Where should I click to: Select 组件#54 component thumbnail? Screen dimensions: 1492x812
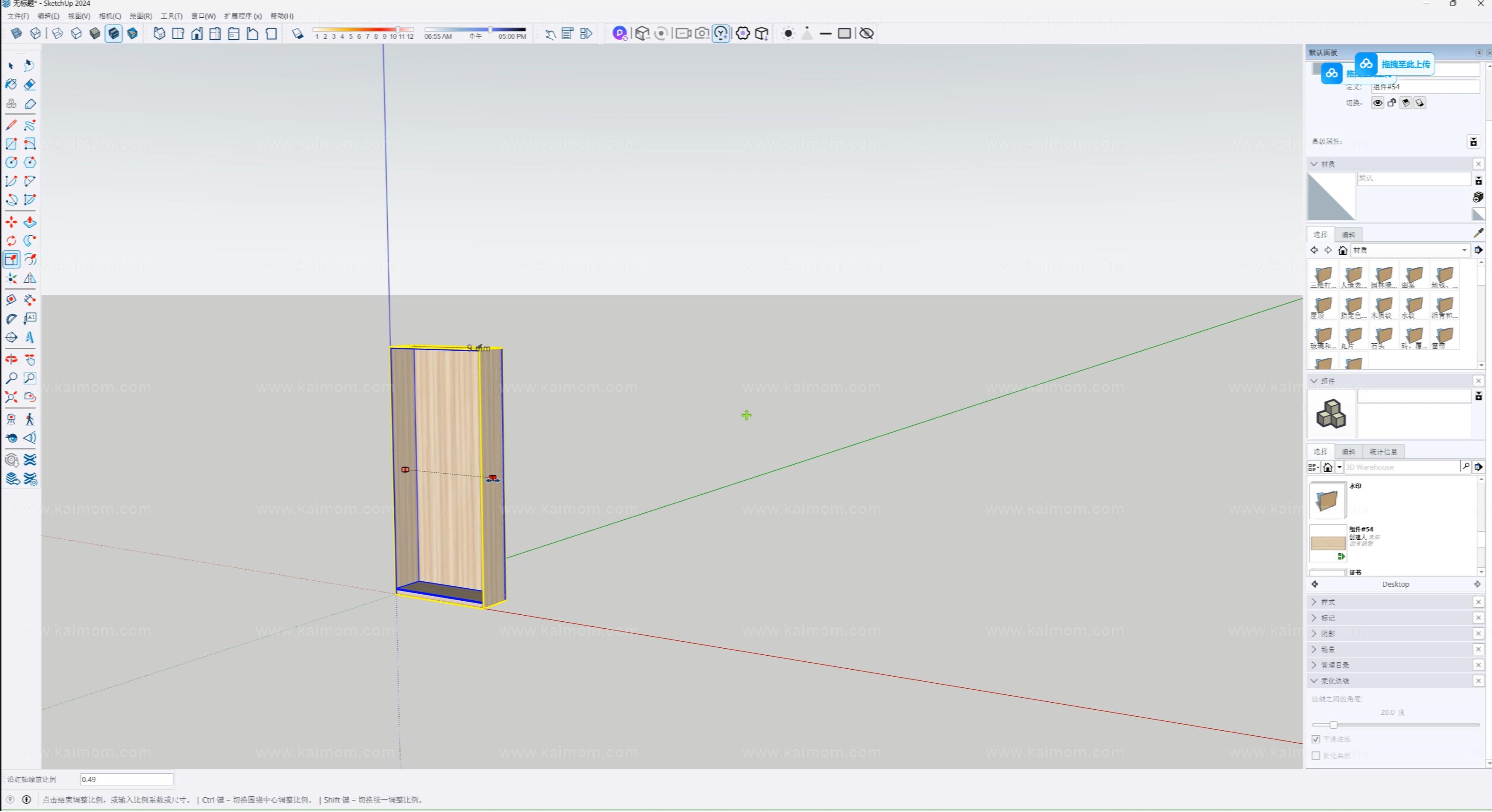click(x=1328, y=543)
